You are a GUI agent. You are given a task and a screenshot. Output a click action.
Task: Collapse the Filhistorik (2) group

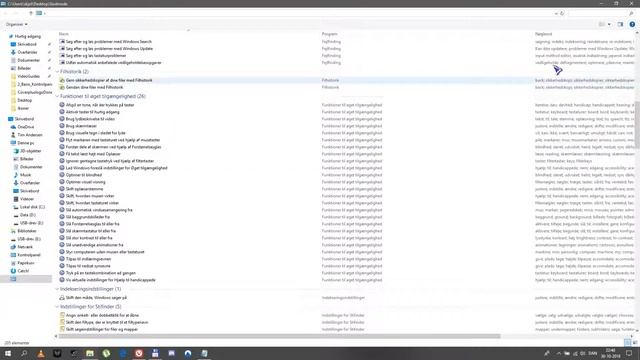click(57, 72)
